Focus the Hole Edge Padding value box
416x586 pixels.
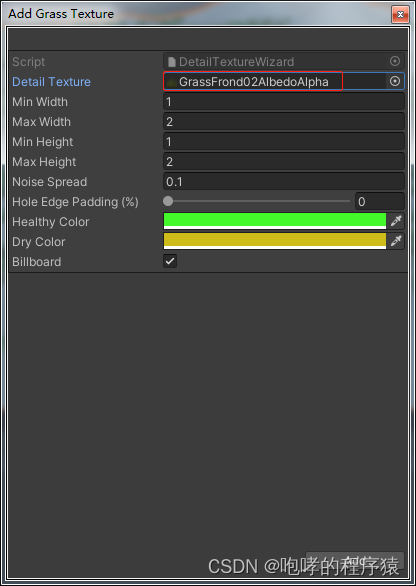coord(380,201)
